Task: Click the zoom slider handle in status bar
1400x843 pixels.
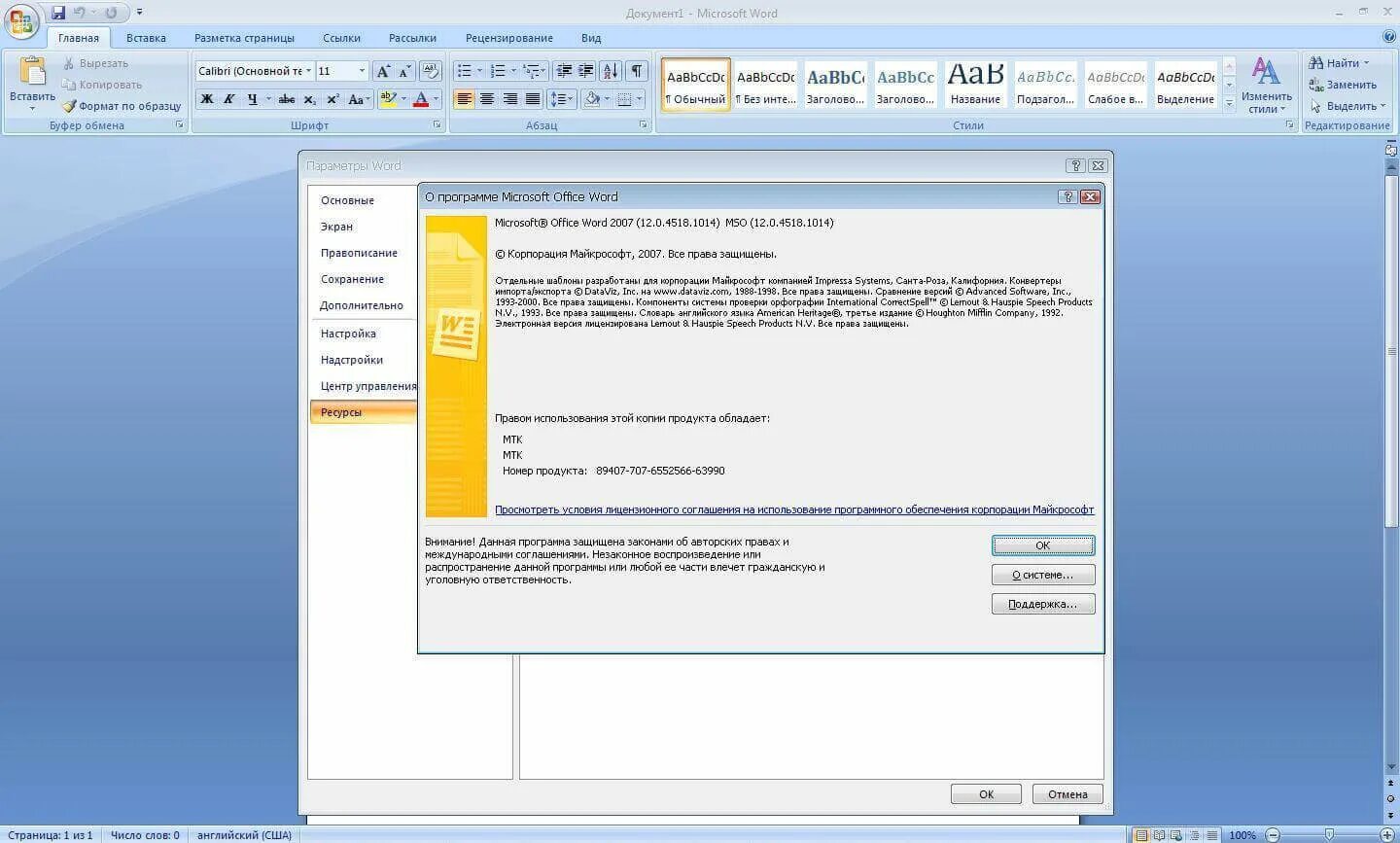Action: point(1329,835)
